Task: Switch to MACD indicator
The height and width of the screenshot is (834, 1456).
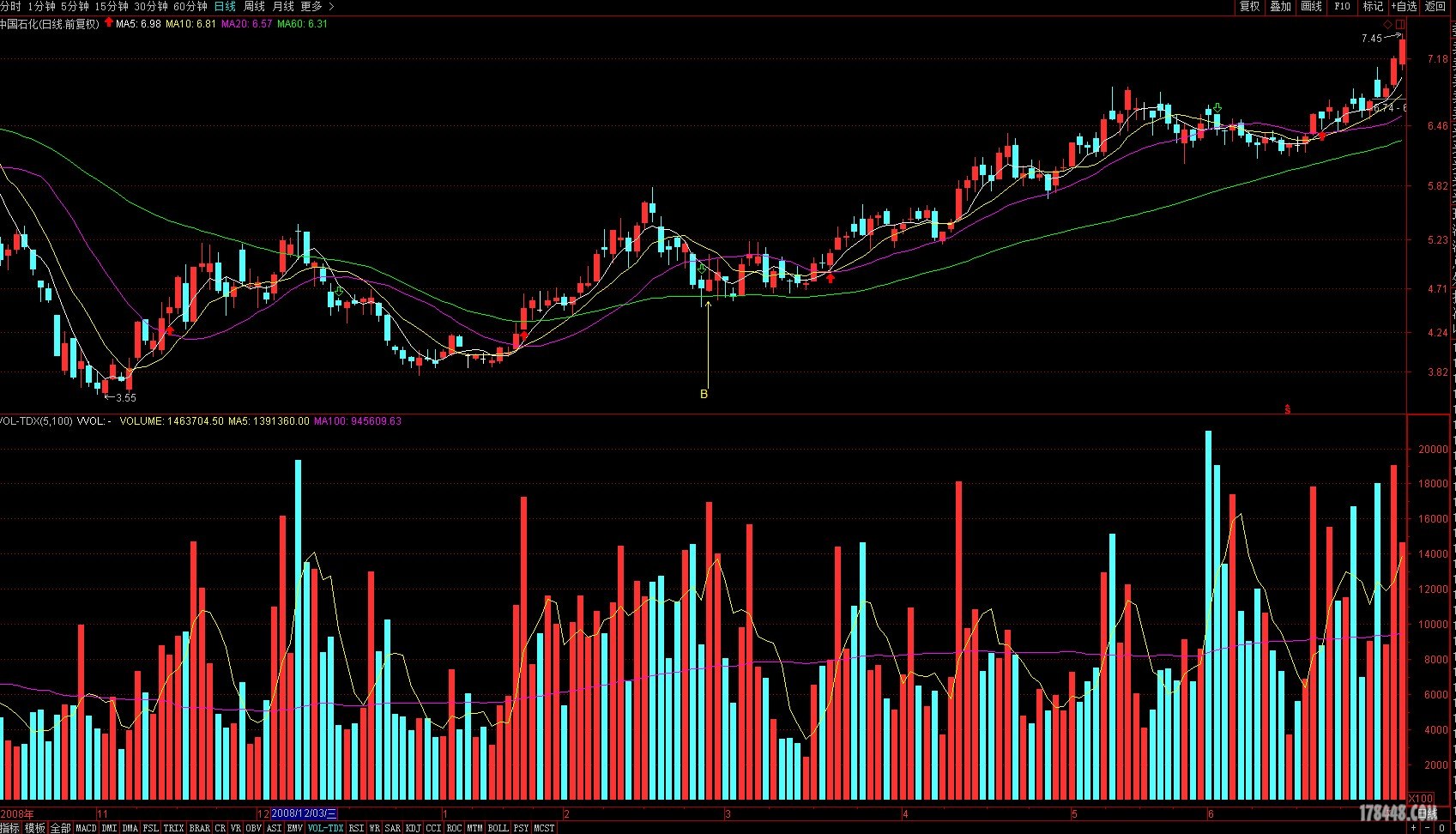Action: [x=86, y=828]
